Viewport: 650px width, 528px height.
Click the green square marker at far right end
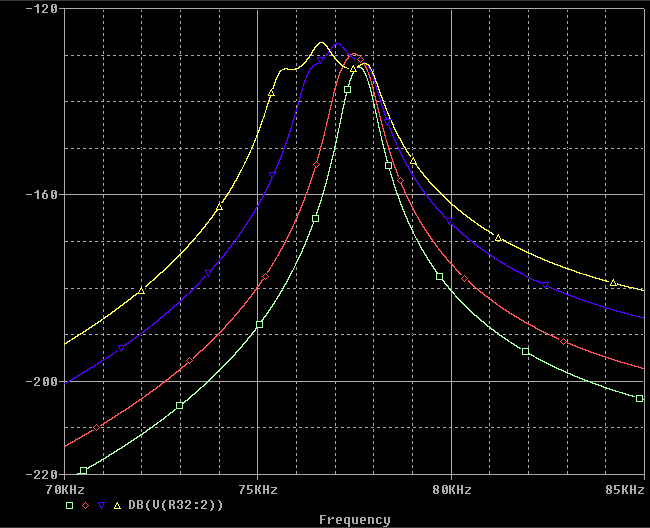640,399
